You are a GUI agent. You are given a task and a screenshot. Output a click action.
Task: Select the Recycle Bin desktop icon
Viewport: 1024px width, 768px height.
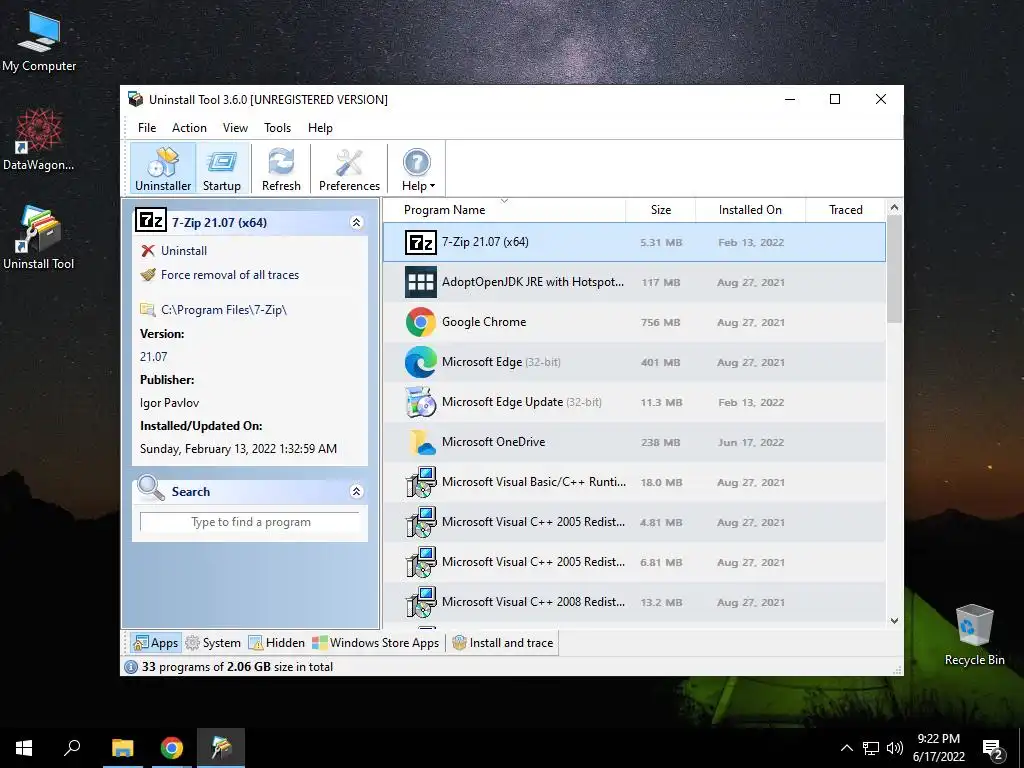tap(974, 635)
